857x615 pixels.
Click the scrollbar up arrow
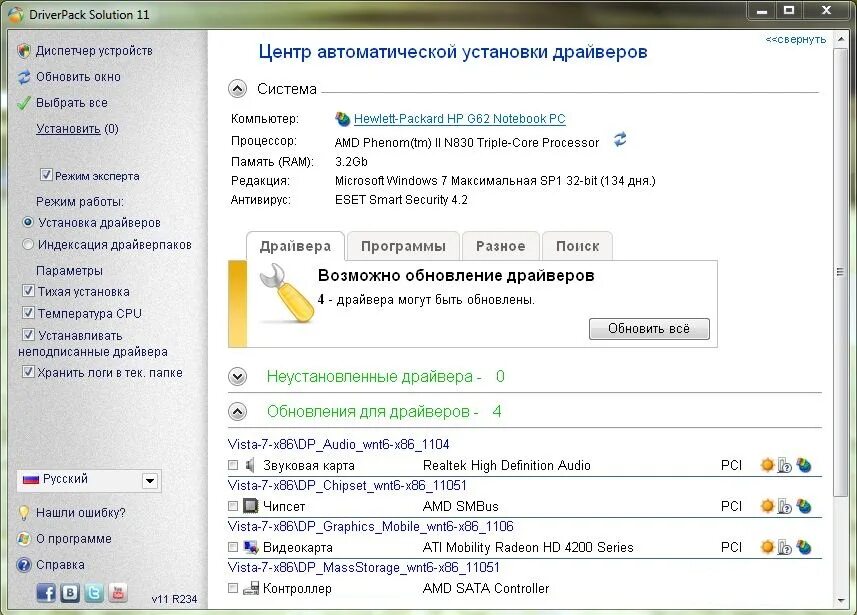coord(841,39)
